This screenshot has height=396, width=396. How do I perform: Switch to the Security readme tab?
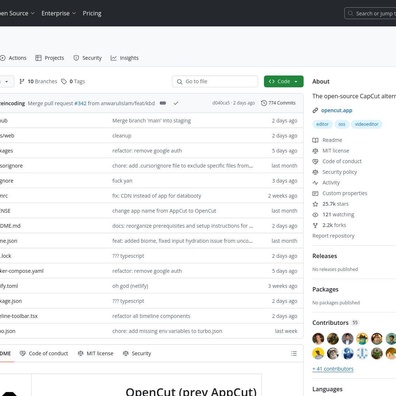click(x=137, y=353)
